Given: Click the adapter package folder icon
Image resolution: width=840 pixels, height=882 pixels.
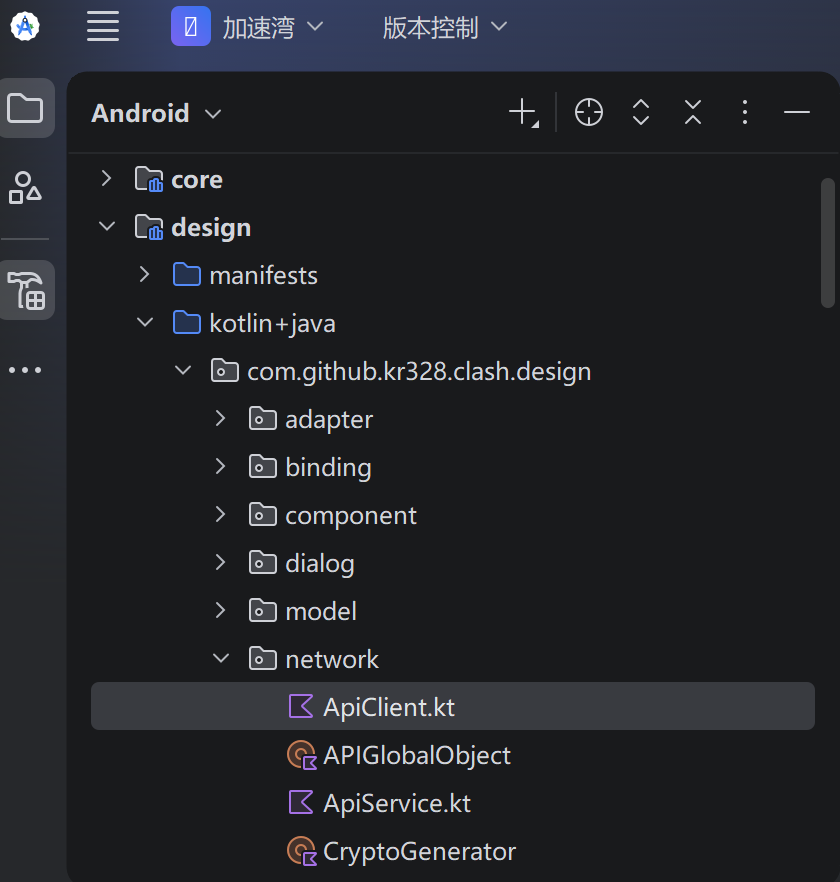Looking at the screenshot, I should (263, 418).
